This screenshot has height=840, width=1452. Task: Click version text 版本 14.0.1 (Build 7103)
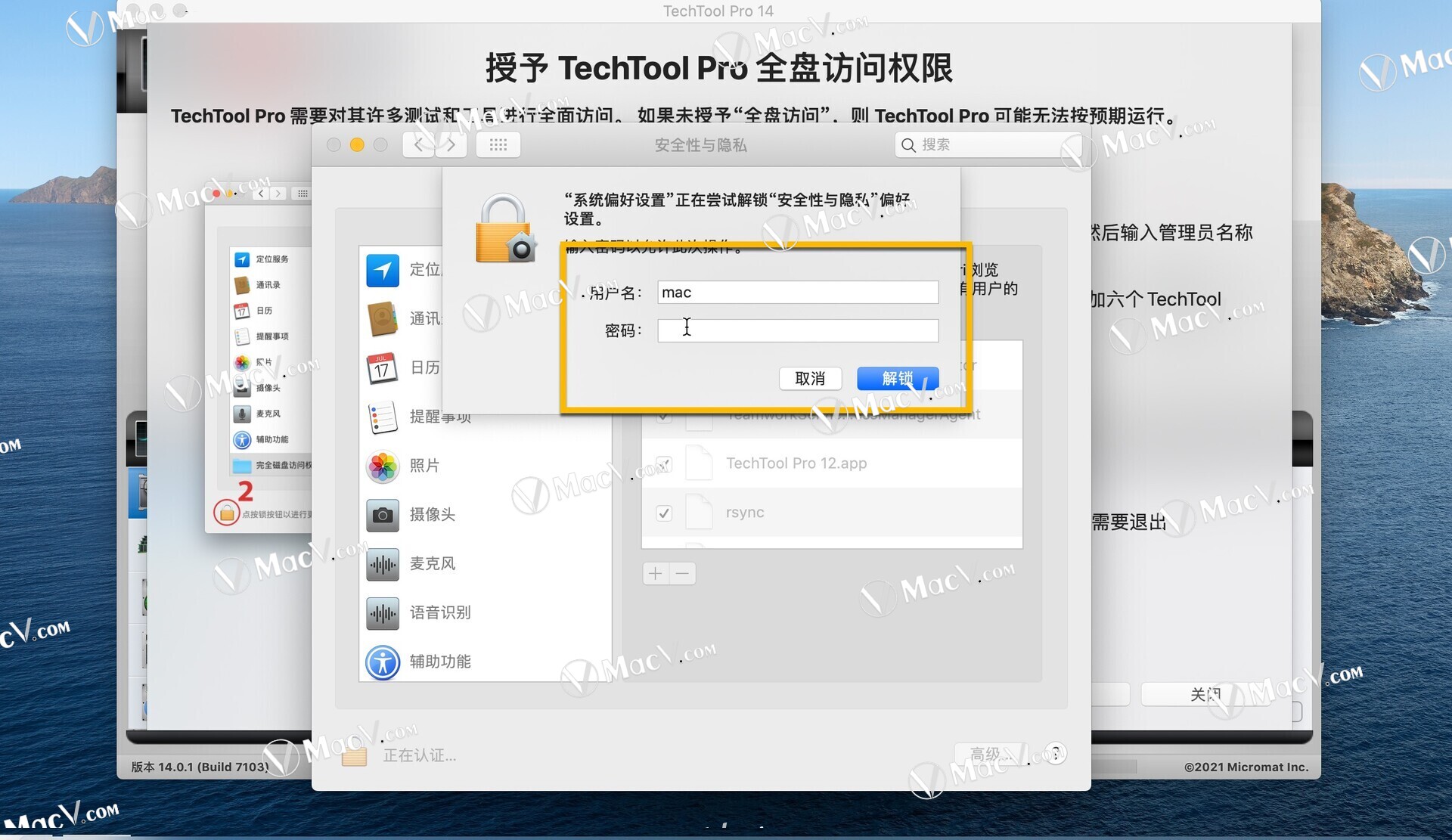(x=200, y=767)
